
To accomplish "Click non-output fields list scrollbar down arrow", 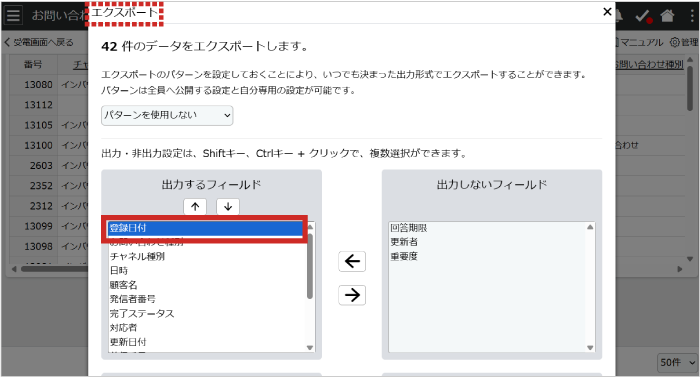I will click(x=590, y=348).
